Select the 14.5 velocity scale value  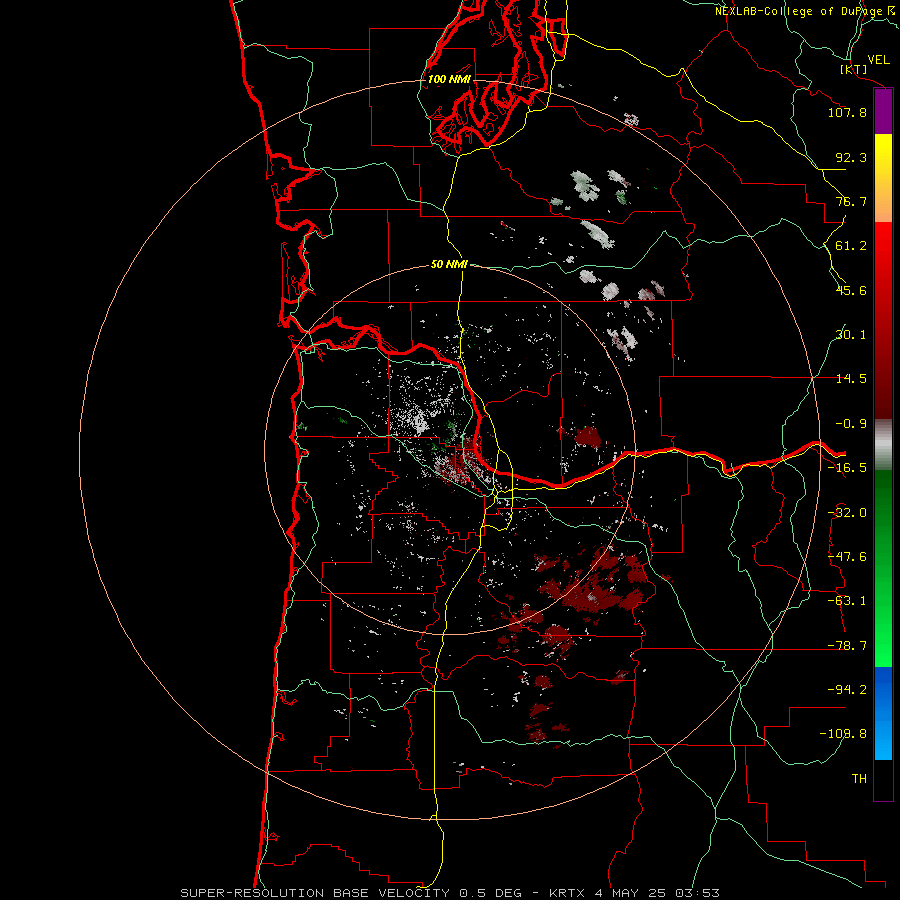click(x=851, y=379)
